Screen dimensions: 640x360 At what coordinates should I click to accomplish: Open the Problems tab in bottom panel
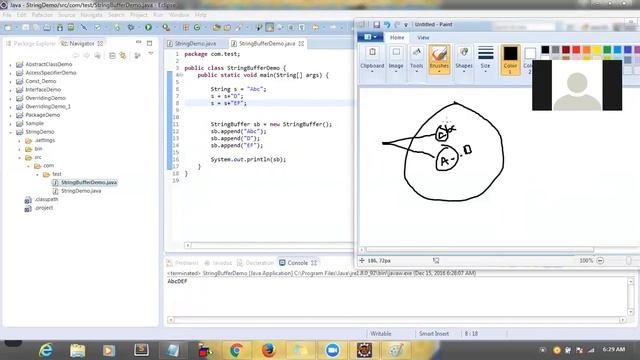coord(183,263)
